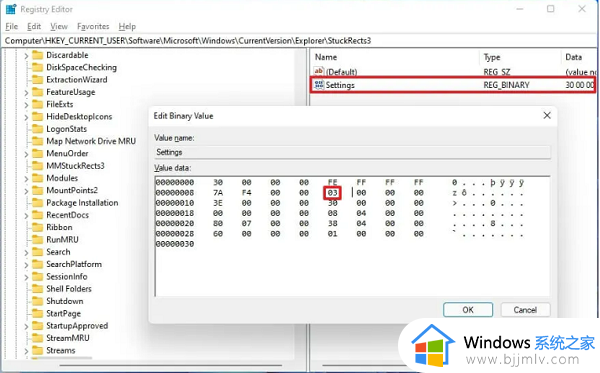Select the DiskSpaceChecking folder icon
This screenshot has width=600, height=373.
[38, 67]
